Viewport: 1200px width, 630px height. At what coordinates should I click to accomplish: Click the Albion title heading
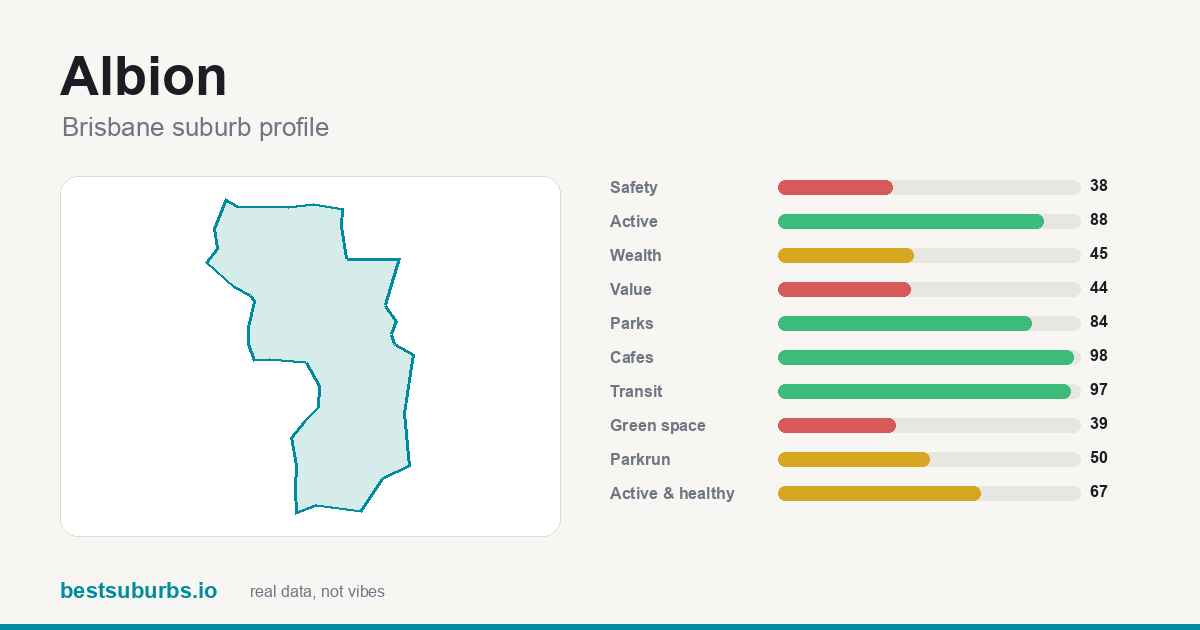tap(144, 76)
